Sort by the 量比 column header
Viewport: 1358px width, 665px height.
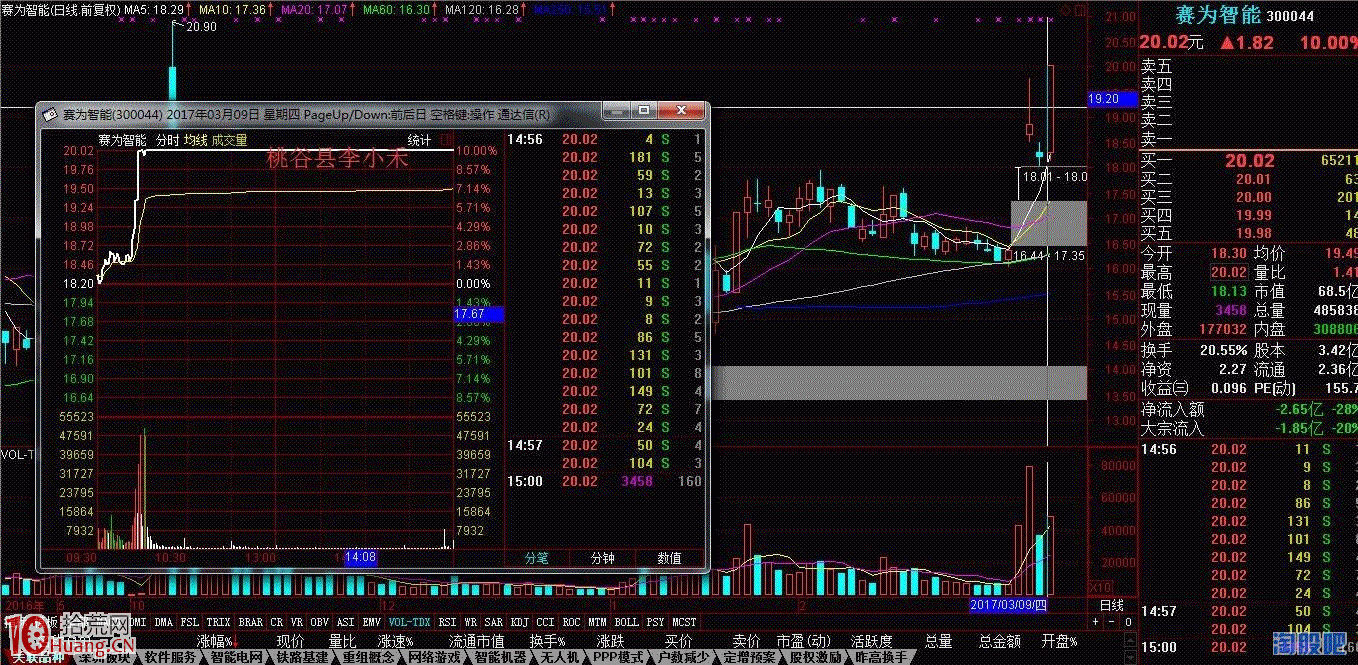tap(342, 641)
